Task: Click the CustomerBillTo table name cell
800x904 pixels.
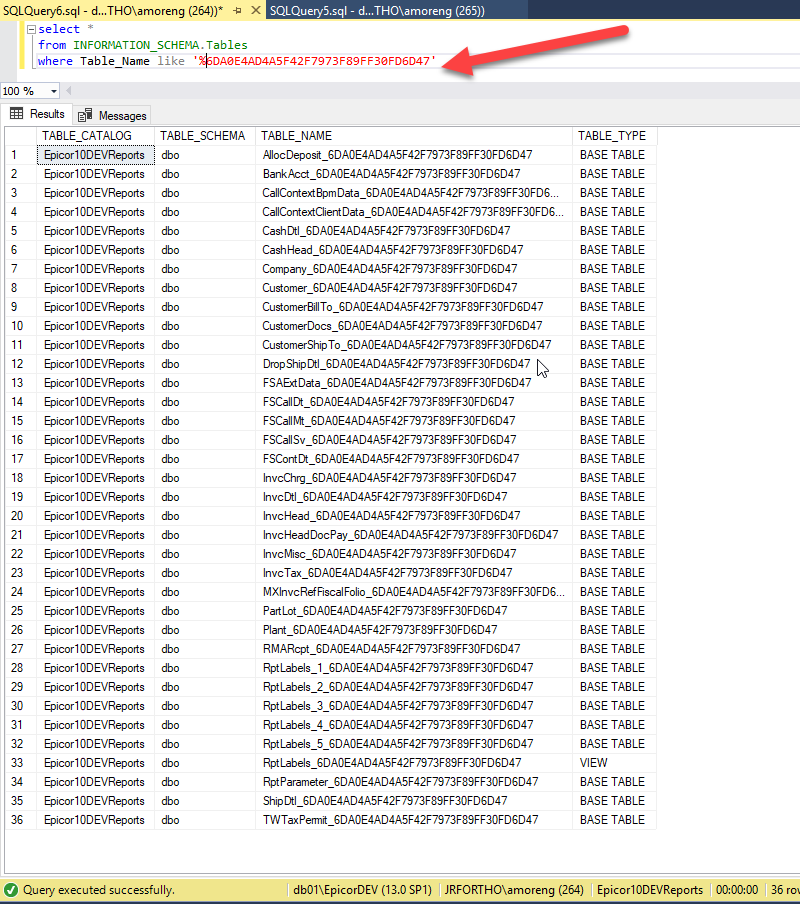Action: click(x=414, y=307)
